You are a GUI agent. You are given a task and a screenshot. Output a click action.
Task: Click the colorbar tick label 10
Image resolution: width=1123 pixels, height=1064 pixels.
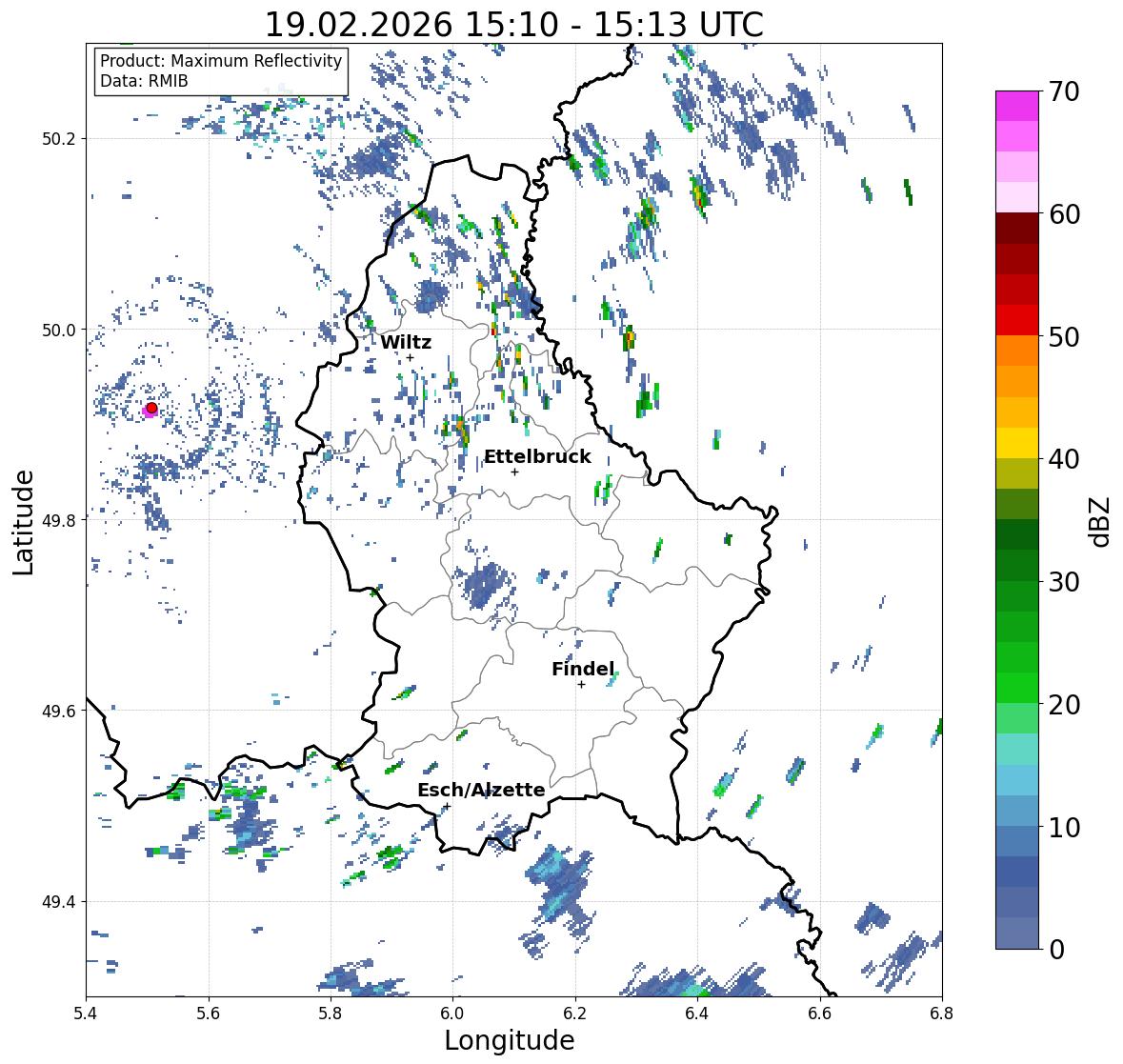pos(1064,827)
